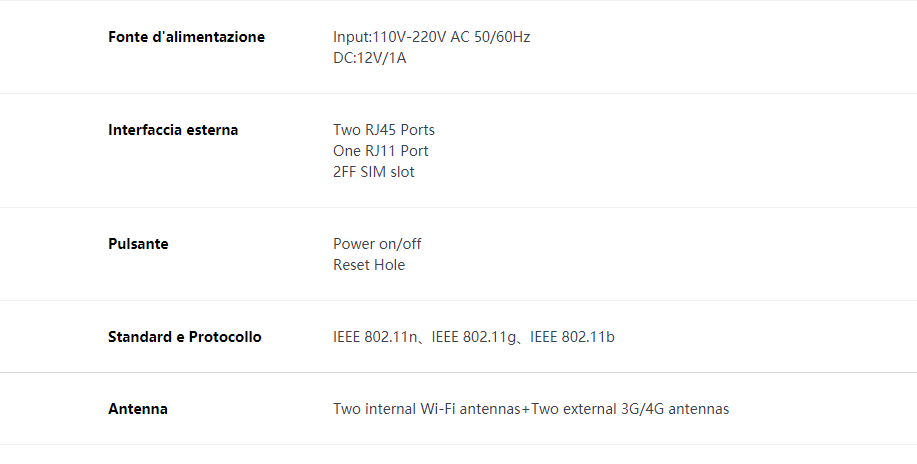This screenshot has width=917, height=464.
Task: Click the Fonte d'alimentazione label
Action: click(186, 37)
